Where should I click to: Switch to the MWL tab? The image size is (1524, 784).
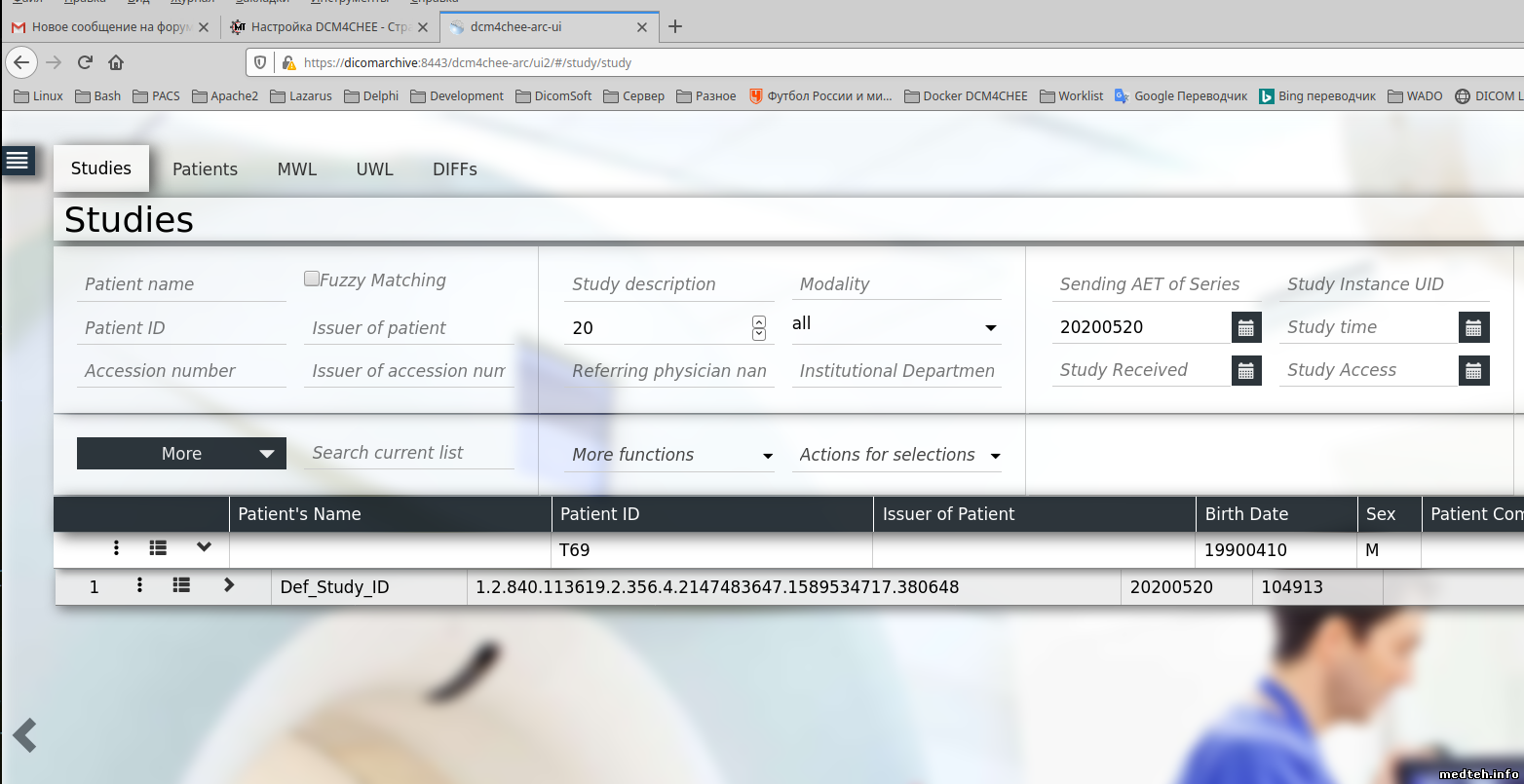(x=297, y=169)
